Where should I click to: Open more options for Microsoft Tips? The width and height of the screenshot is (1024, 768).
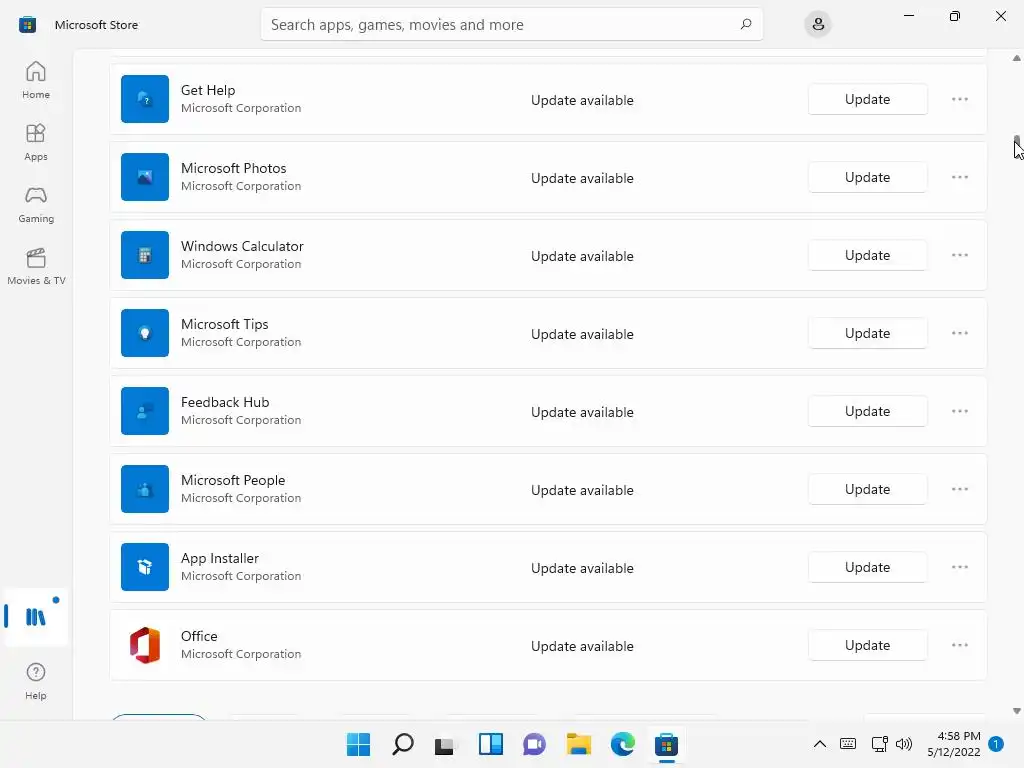(x=959, y=333)
